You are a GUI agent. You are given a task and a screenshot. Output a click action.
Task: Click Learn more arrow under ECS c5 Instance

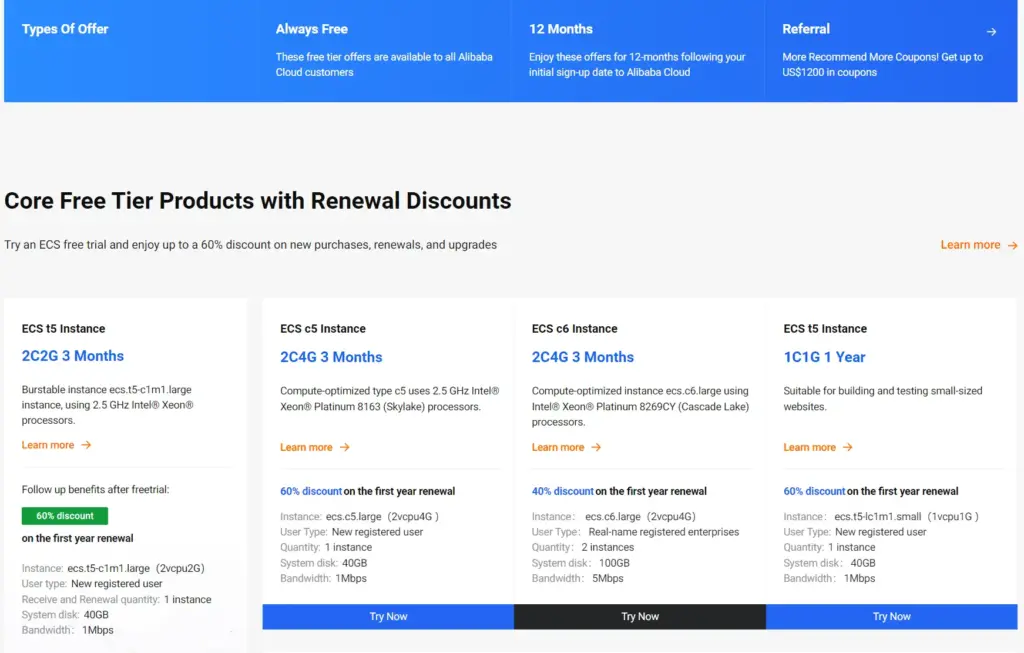[345, 447]
